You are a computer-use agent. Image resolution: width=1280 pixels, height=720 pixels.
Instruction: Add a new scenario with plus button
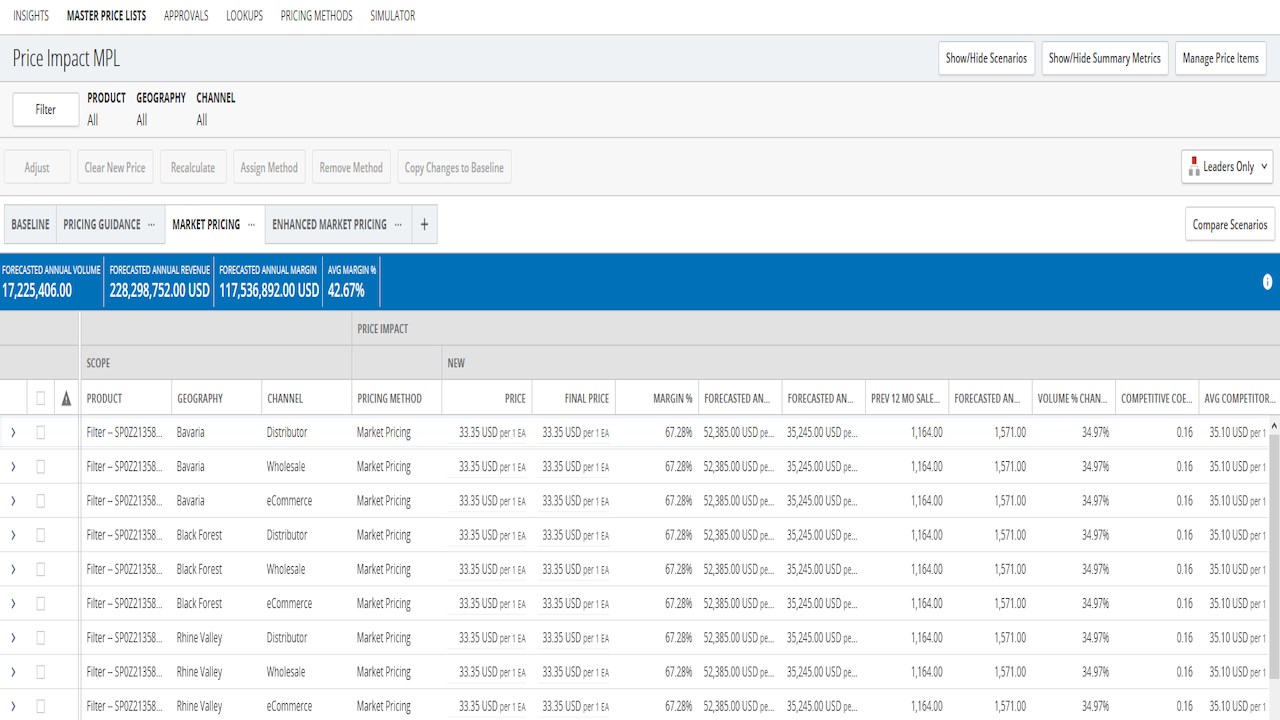tap(424, 225)
